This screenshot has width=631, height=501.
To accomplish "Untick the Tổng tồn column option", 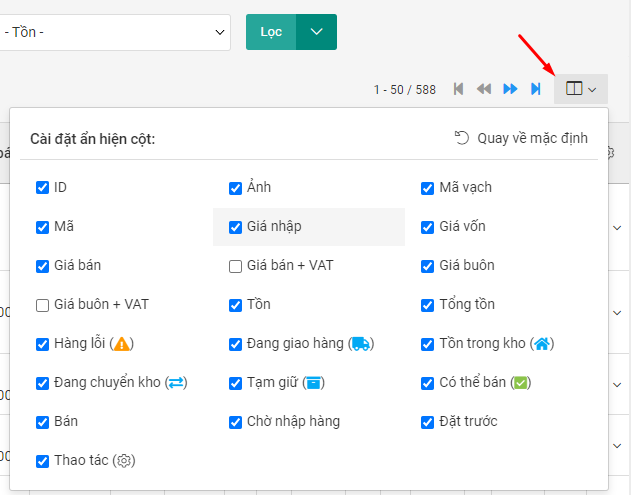I will [428, 305].
